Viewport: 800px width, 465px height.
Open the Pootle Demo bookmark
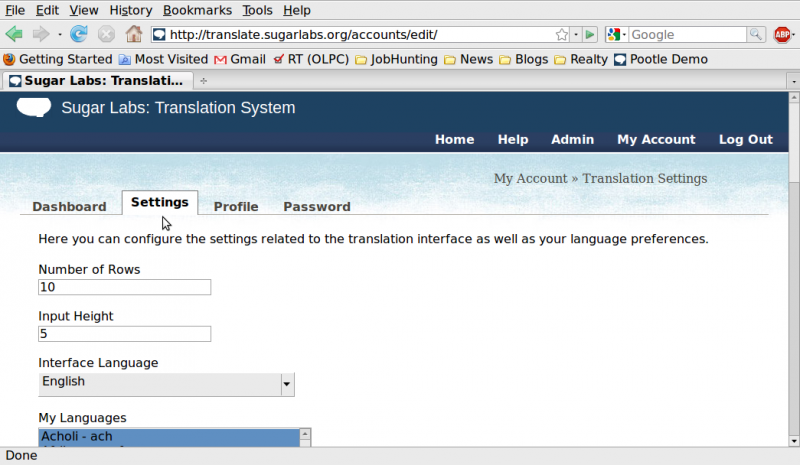[x=661, y=59]
